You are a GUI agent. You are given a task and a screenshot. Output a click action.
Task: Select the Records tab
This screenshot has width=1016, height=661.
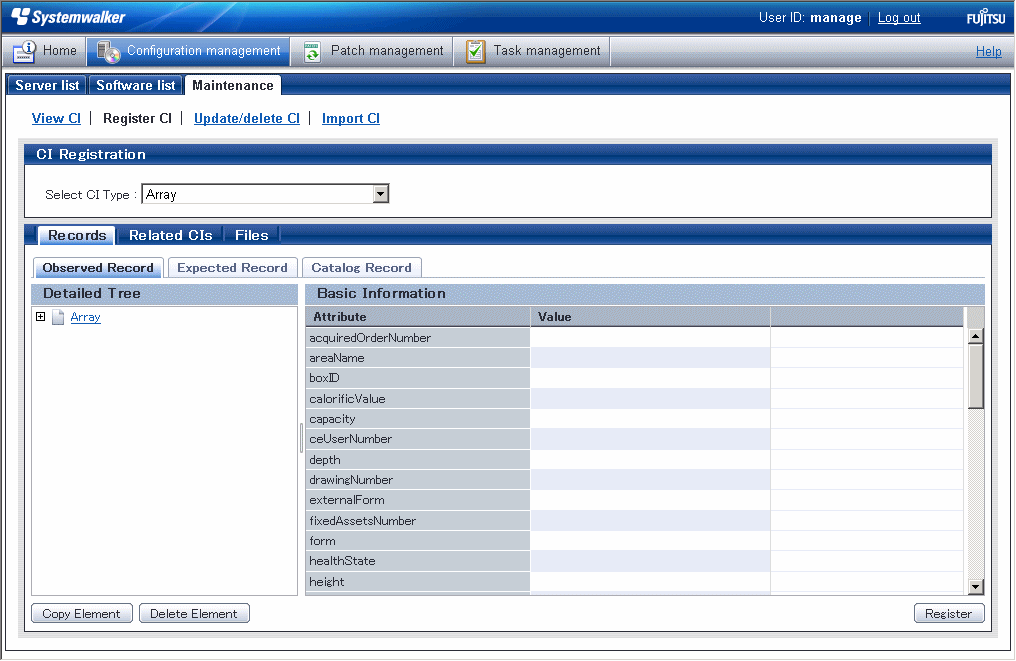(x=76, y=235)
